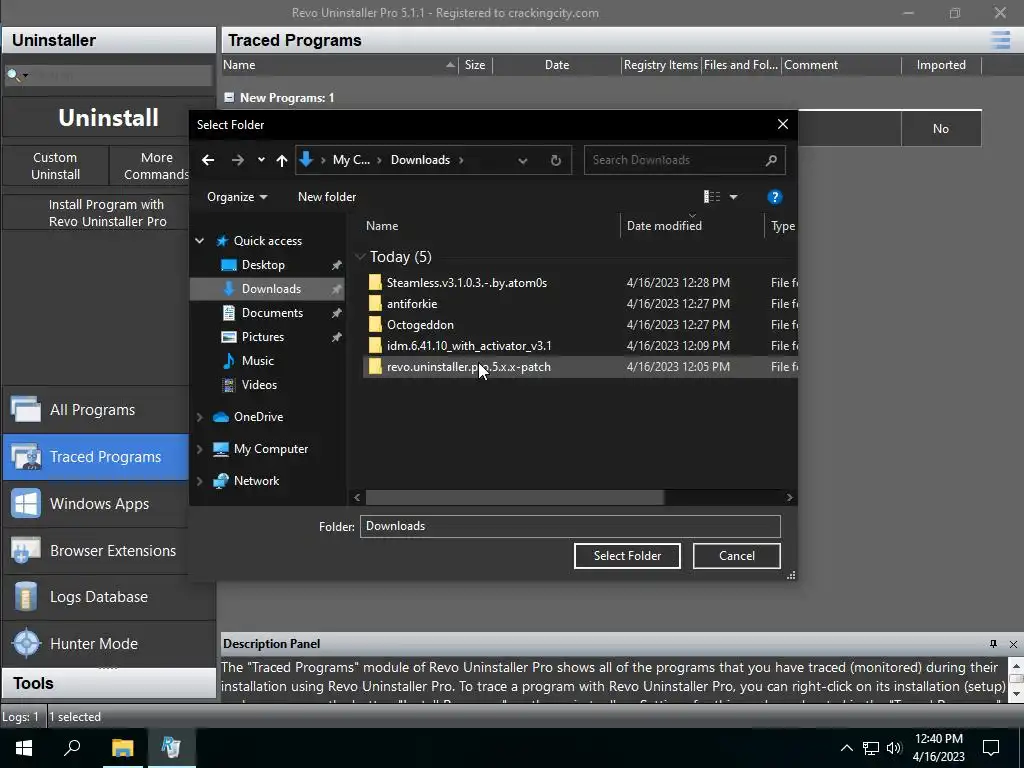The width and height of the screenshot is (1024, 768).
Task: Pin the Description Panel
Action: coord(993,644)
